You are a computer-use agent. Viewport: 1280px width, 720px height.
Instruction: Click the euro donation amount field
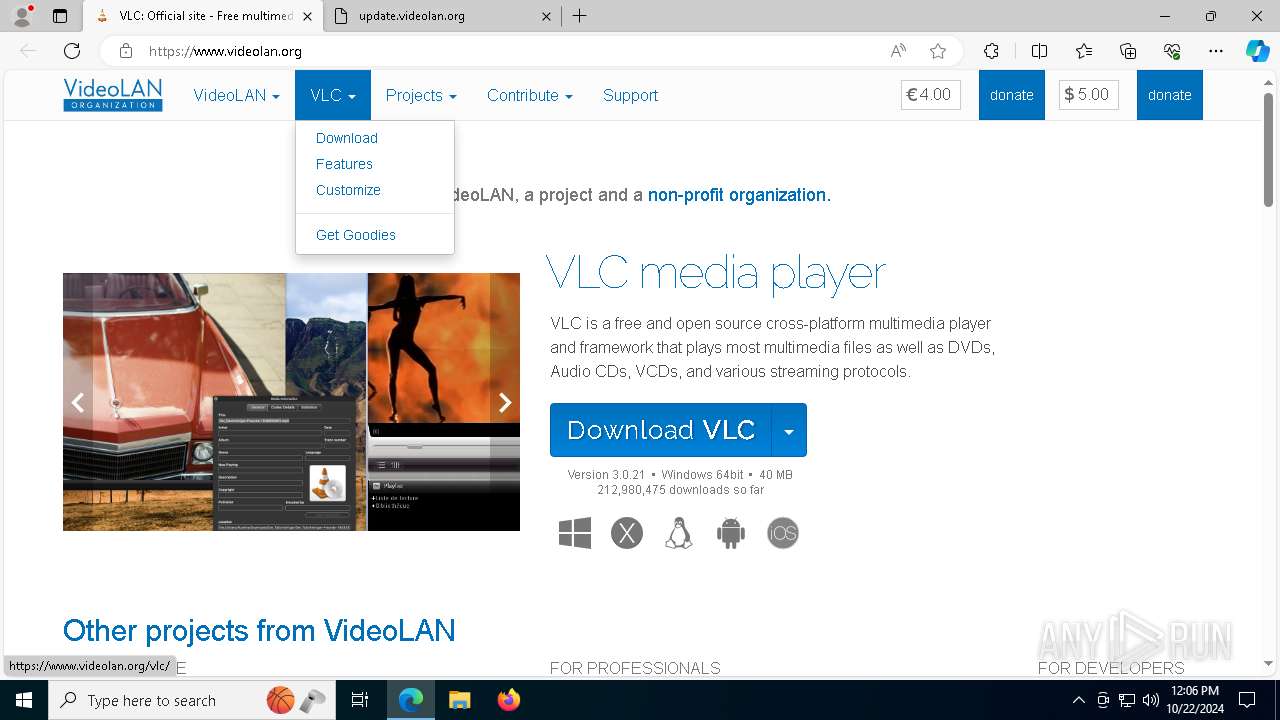[931, 95]
